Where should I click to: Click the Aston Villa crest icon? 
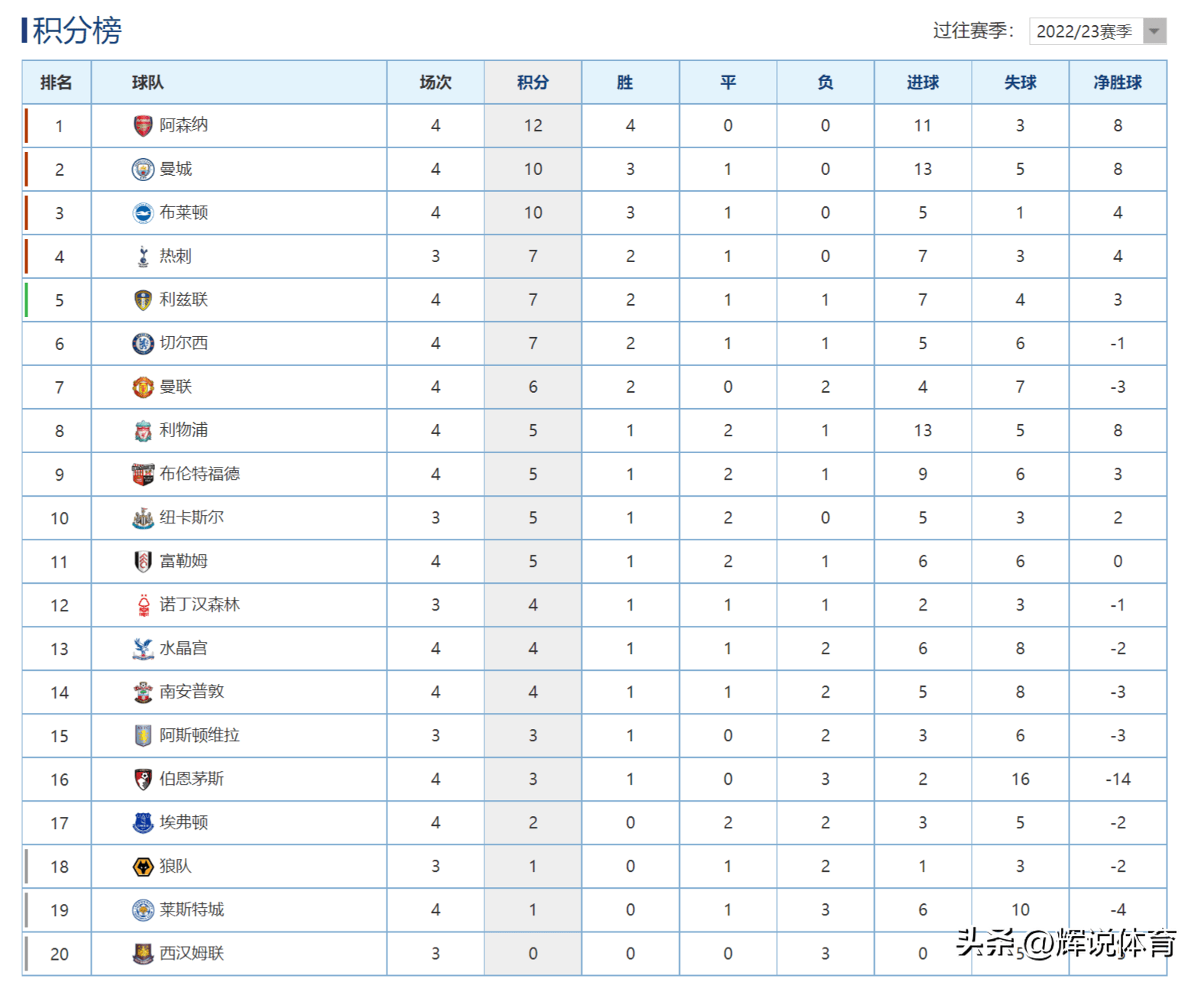coord(143,735)
